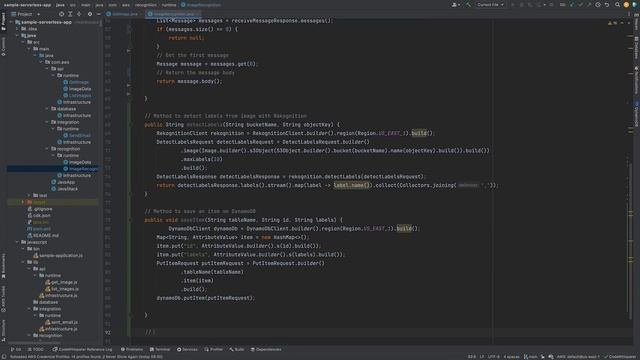This screenshot has height=360, width=640.
Task: Collapse the main folder
Action: 29,49
